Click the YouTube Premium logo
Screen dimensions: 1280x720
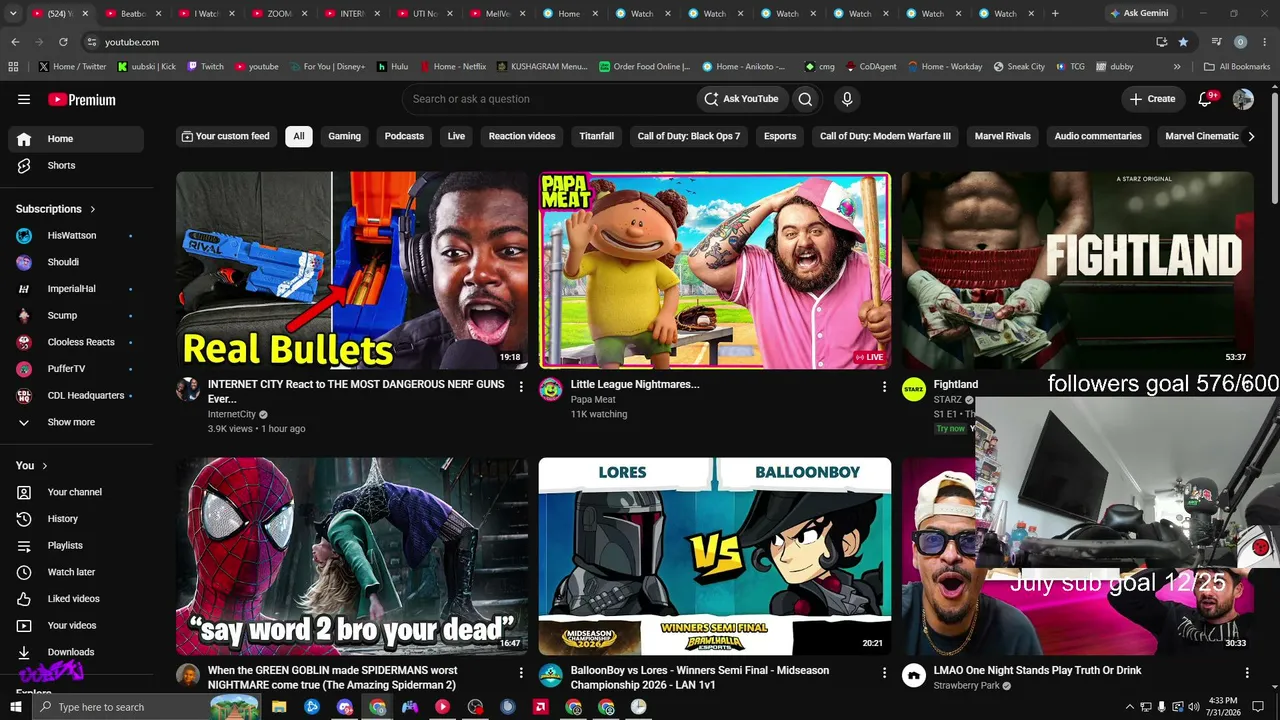pyautogui.click(x=82, y=99)
